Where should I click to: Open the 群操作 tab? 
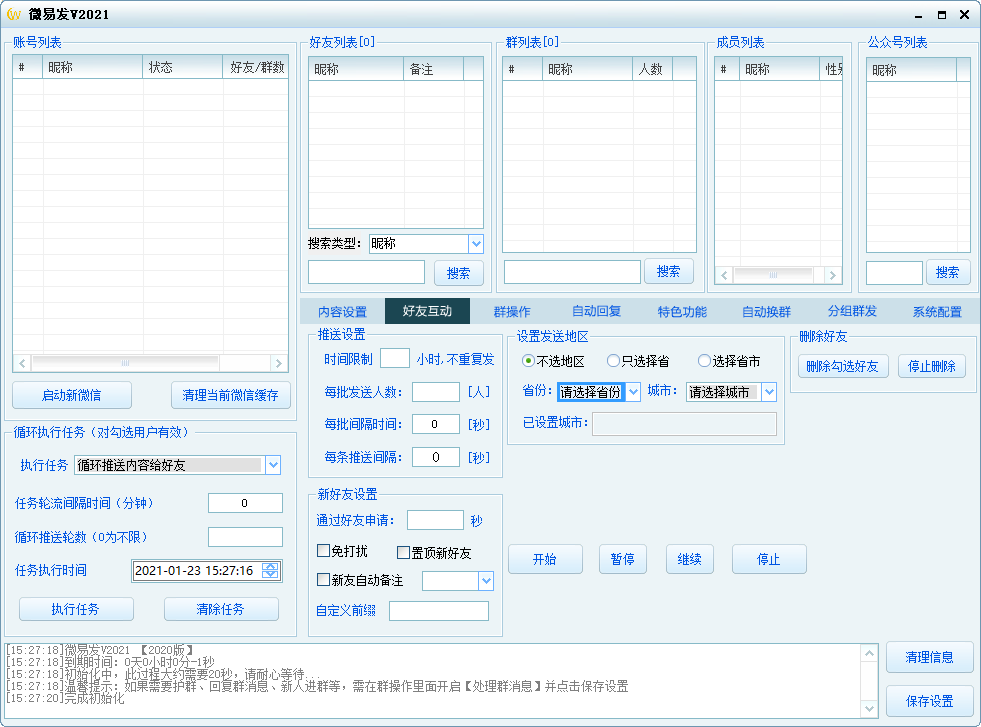[x=512, y=312]
